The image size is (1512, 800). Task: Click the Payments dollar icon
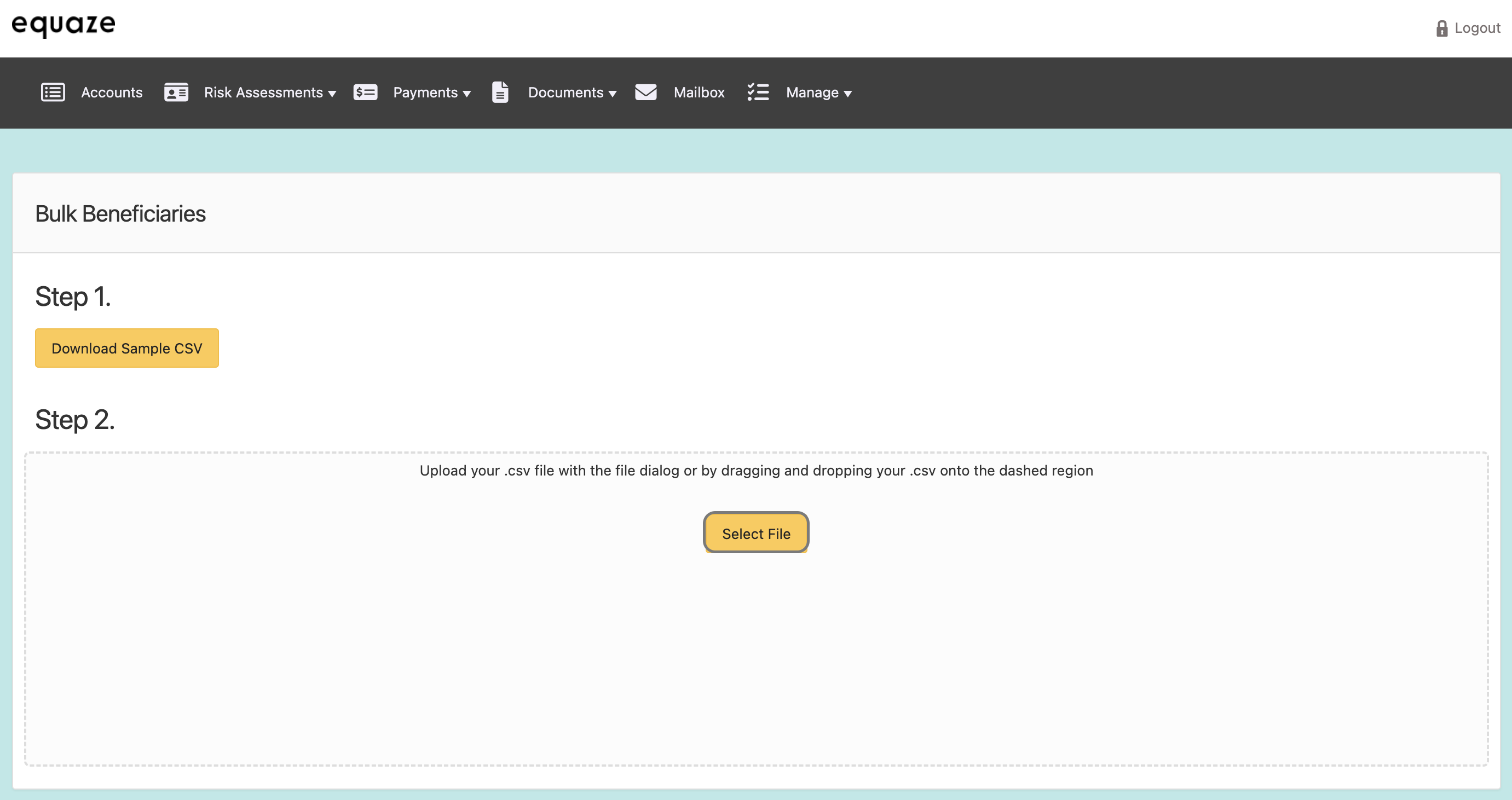pos(365,92)
